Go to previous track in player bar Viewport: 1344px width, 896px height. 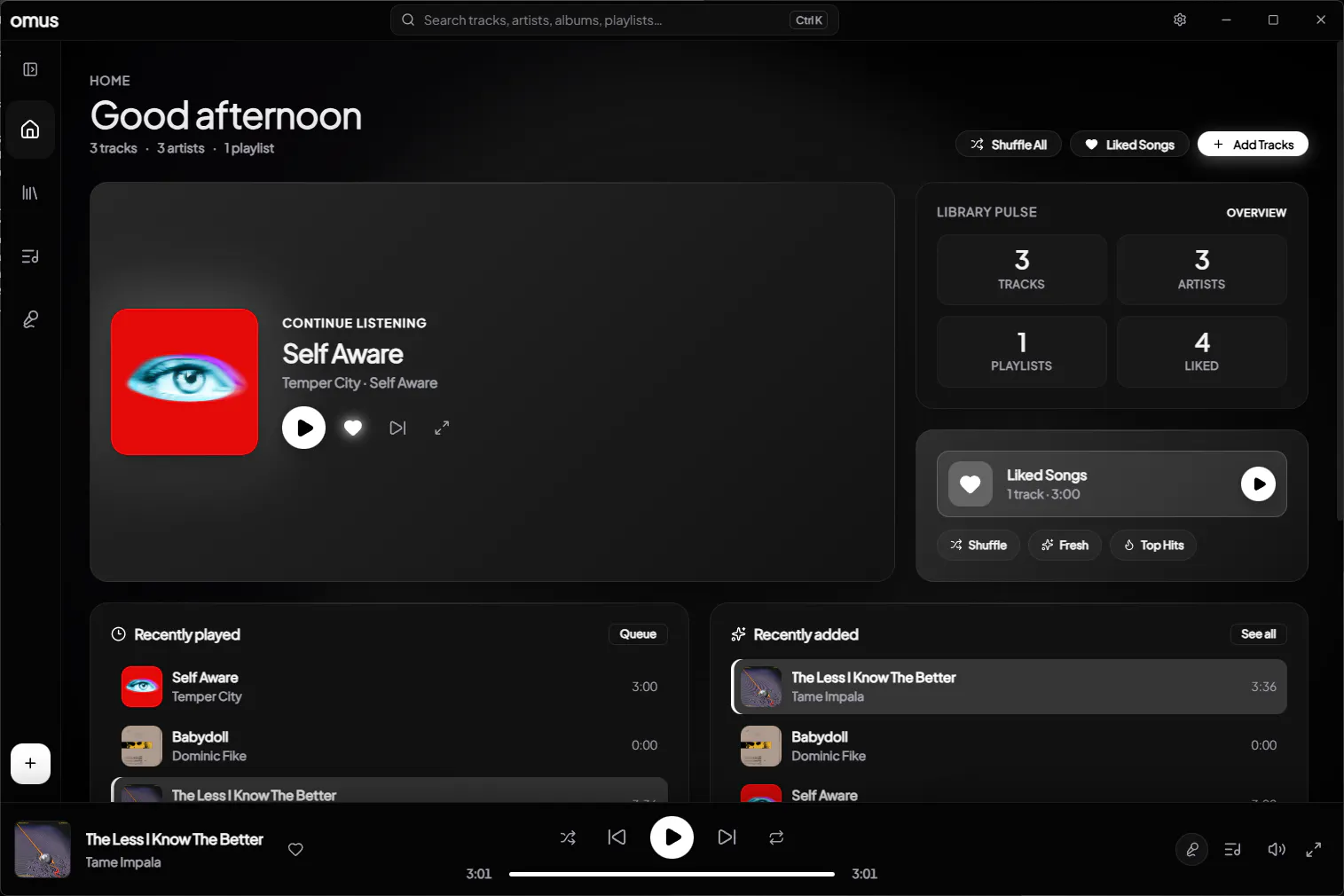[617, 837]
